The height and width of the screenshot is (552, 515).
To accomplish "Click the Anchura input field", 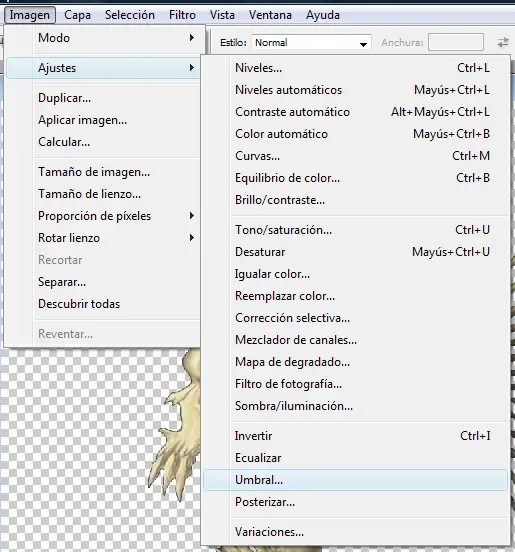I will 456,43.
